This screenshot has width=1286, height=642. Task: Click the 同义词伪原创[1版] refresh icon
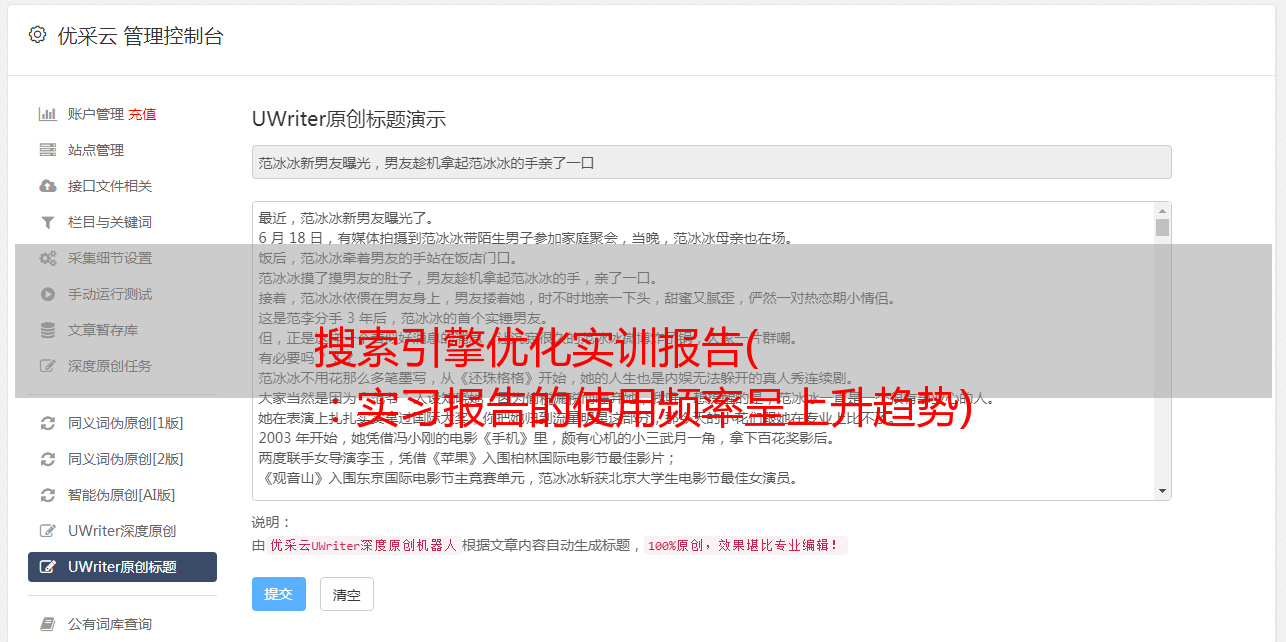coord(47,423)
